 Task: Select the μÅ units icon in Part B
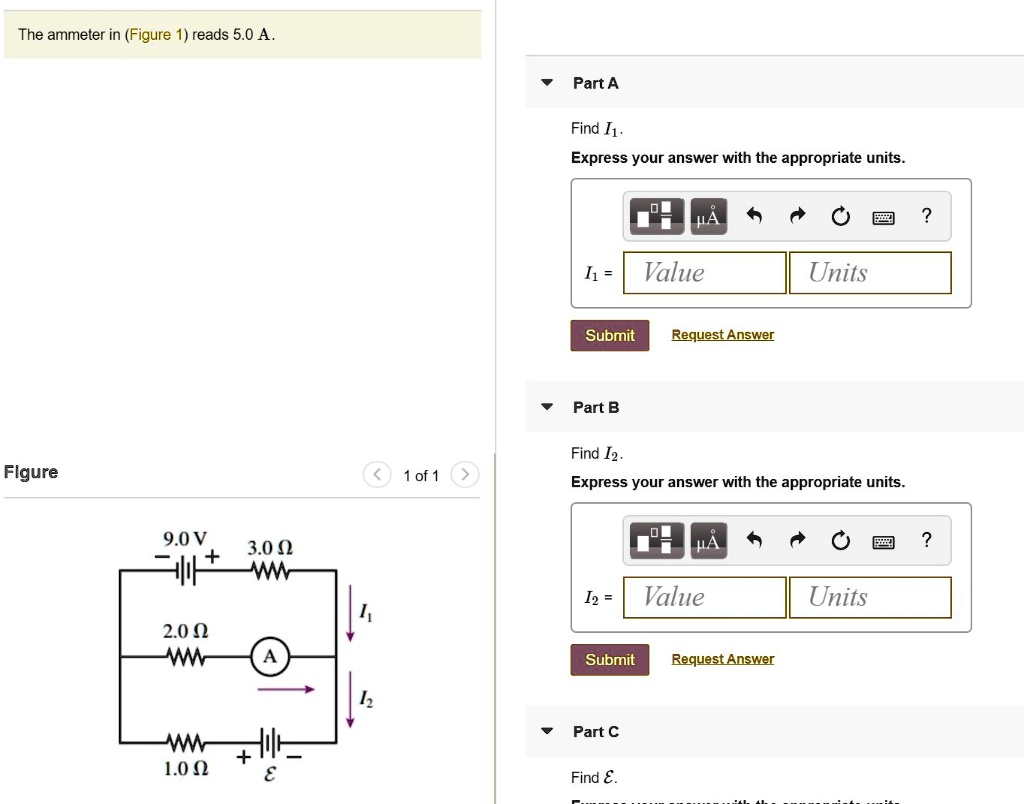(x=708, y=540)
